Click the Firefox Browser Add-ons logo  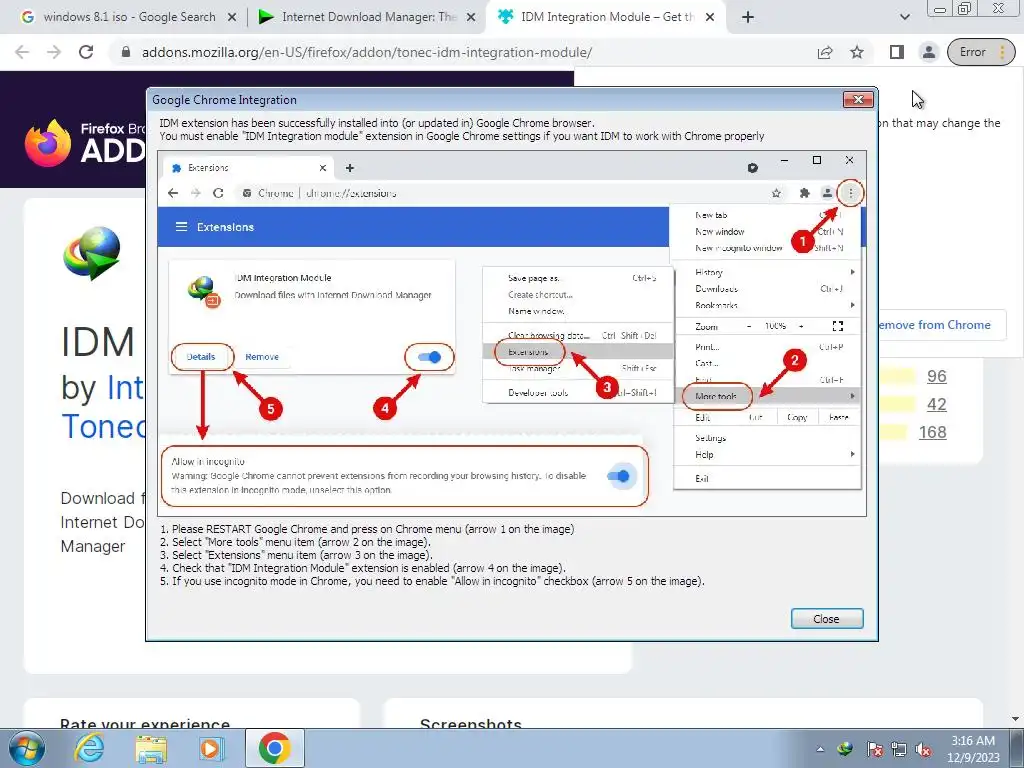pos(85,142)
